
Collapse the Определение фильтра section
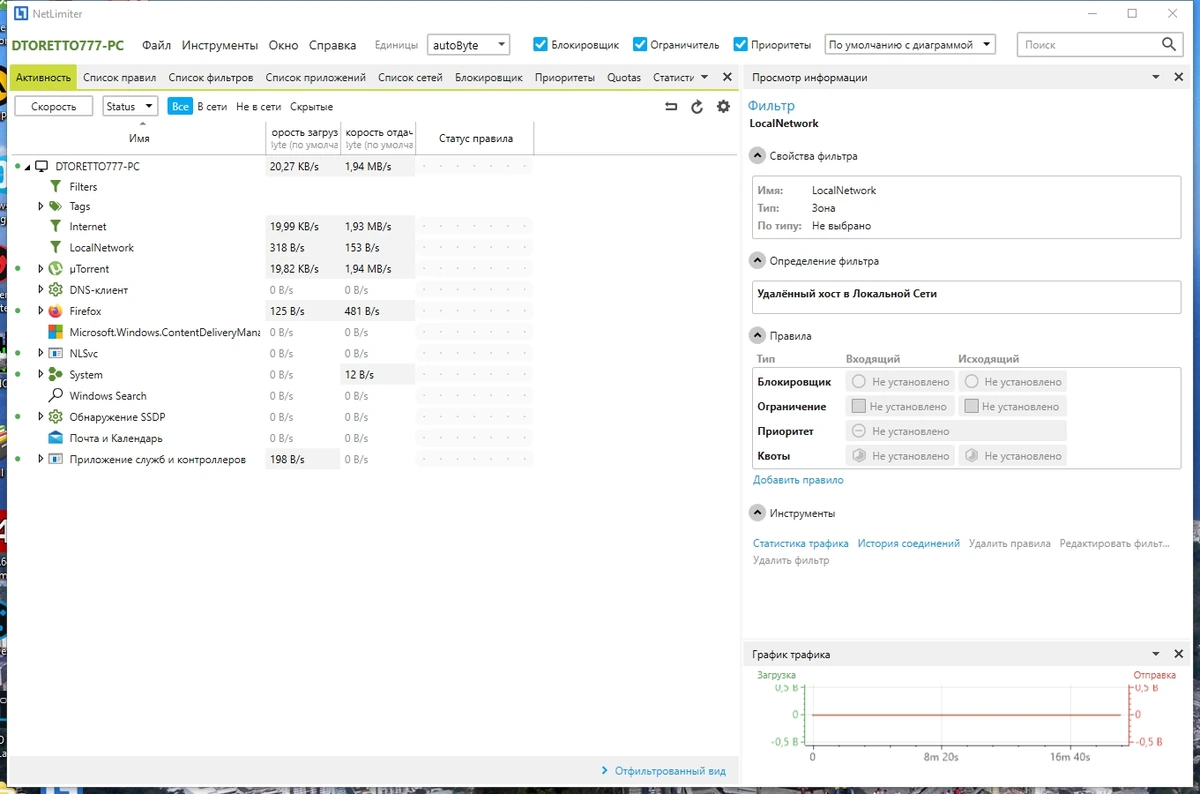(758, 261)
